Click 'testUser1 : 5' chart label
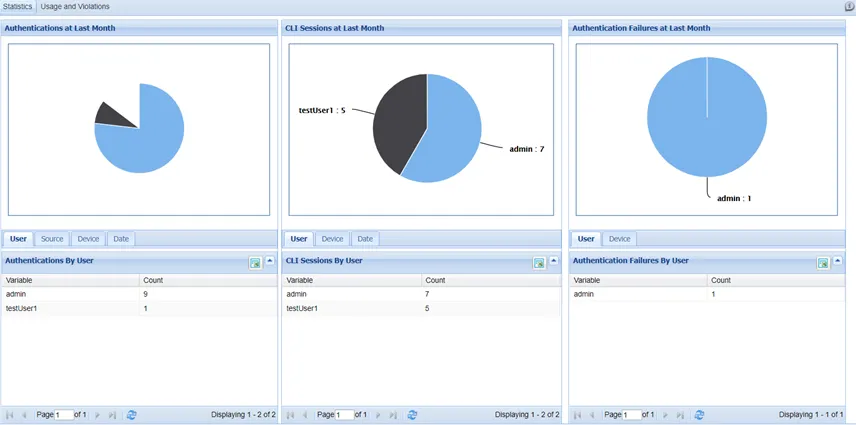The width and height of the screenshot is (856, 425). pyautogui.click(x=322, y=110)
